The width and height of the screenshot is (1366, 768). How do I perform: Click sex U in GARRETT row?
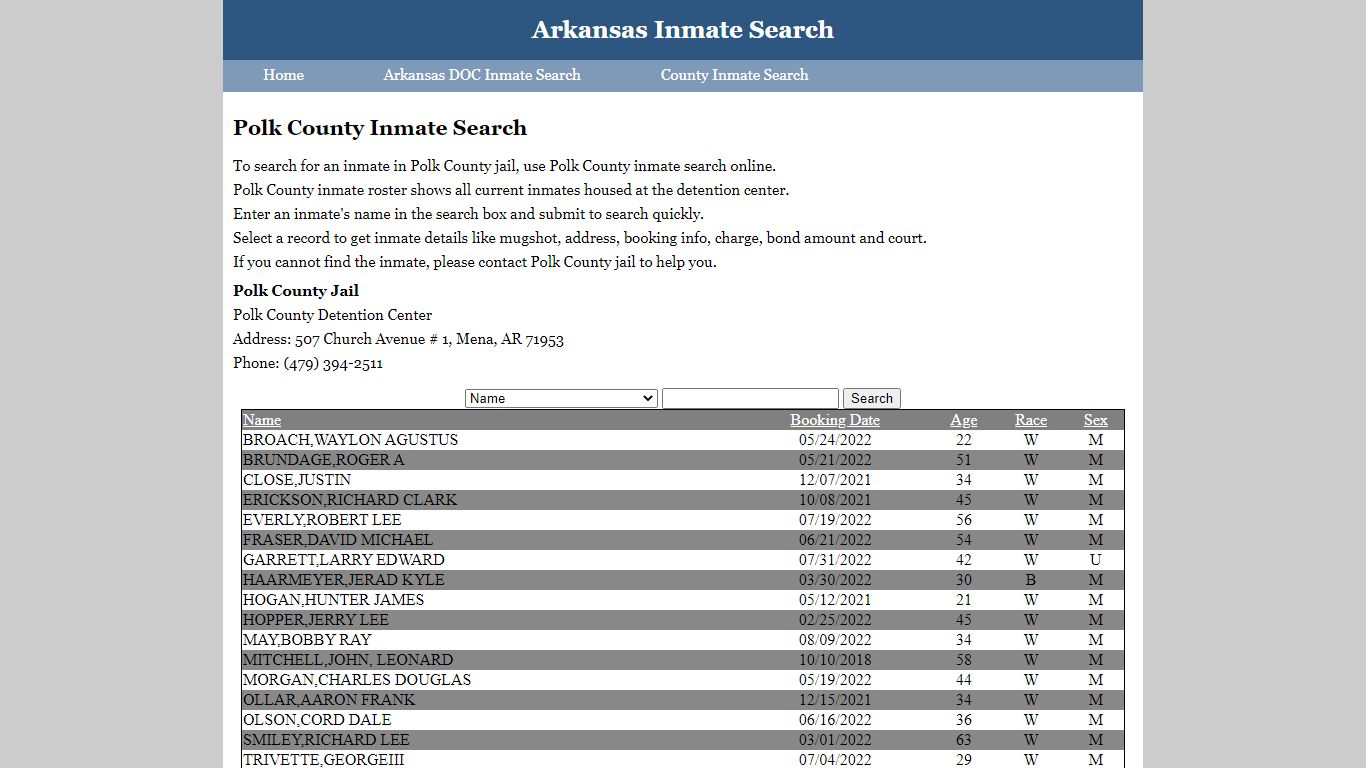[x=1096, y=560]
